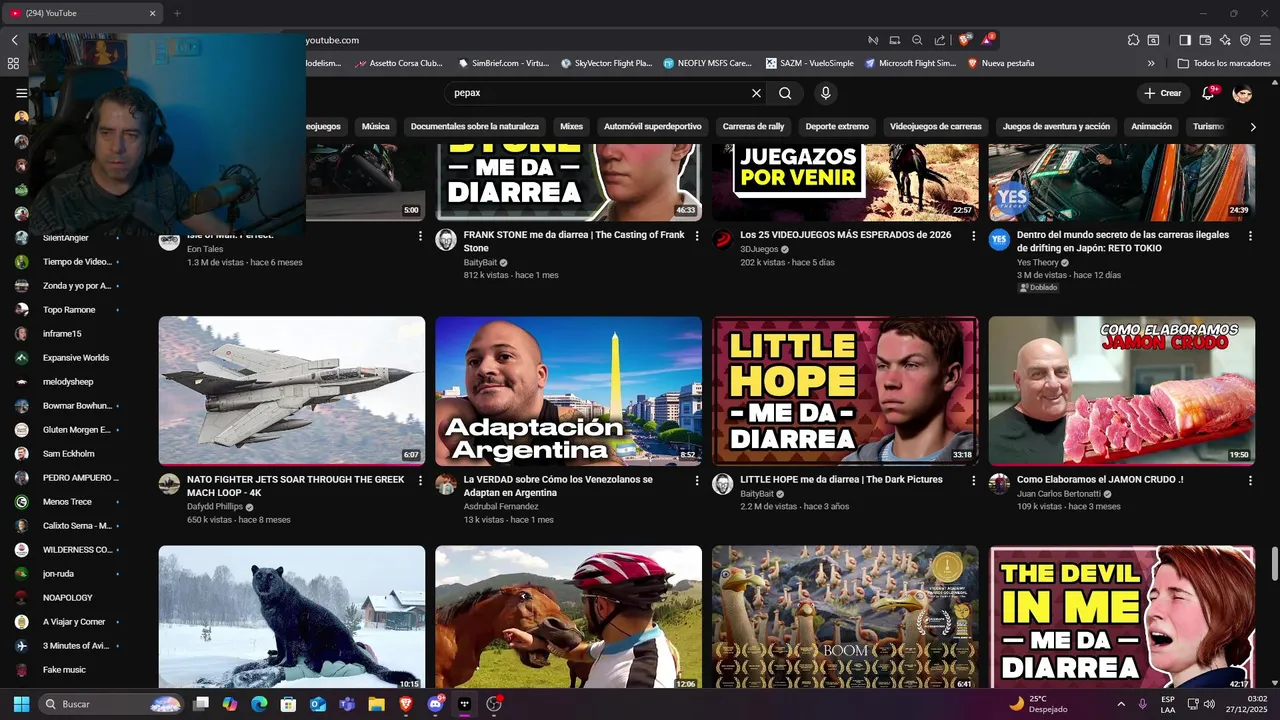Select Documentales sobre la naturaleza chip

[x=475, y=127]
